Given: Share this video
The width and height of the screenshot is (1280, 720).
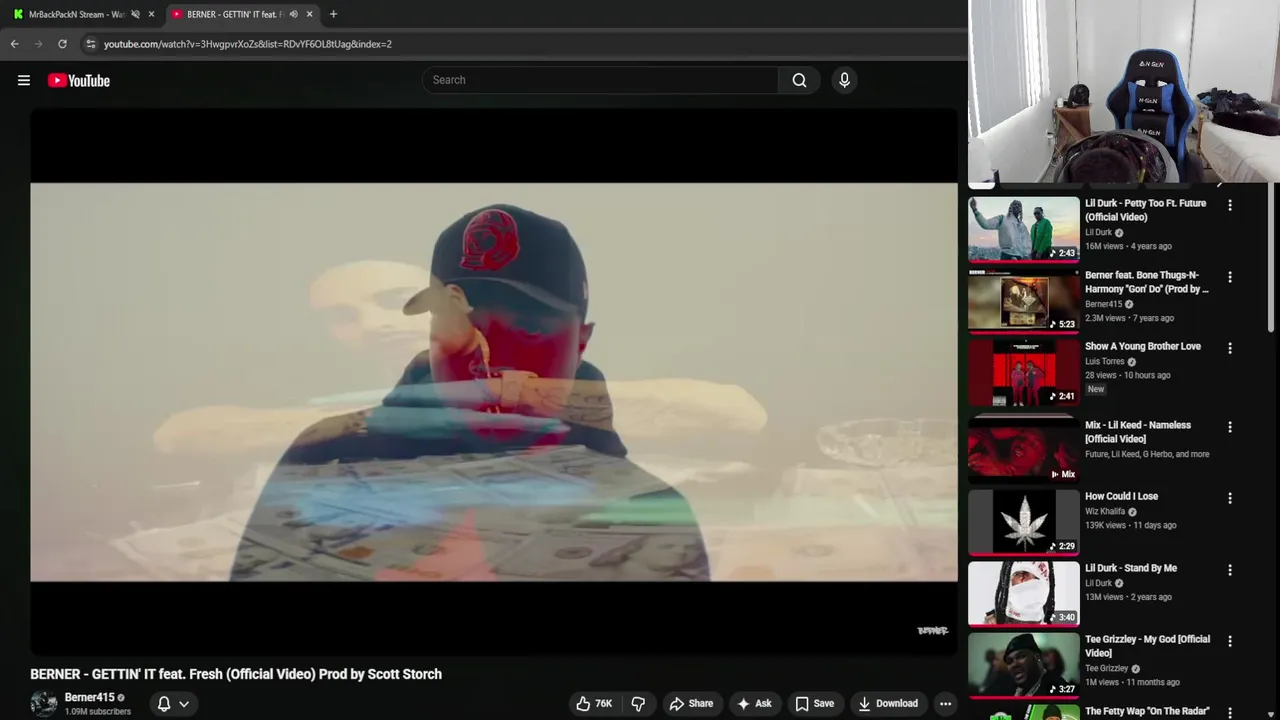Looking at the screenshot, I should pos(691,704).
